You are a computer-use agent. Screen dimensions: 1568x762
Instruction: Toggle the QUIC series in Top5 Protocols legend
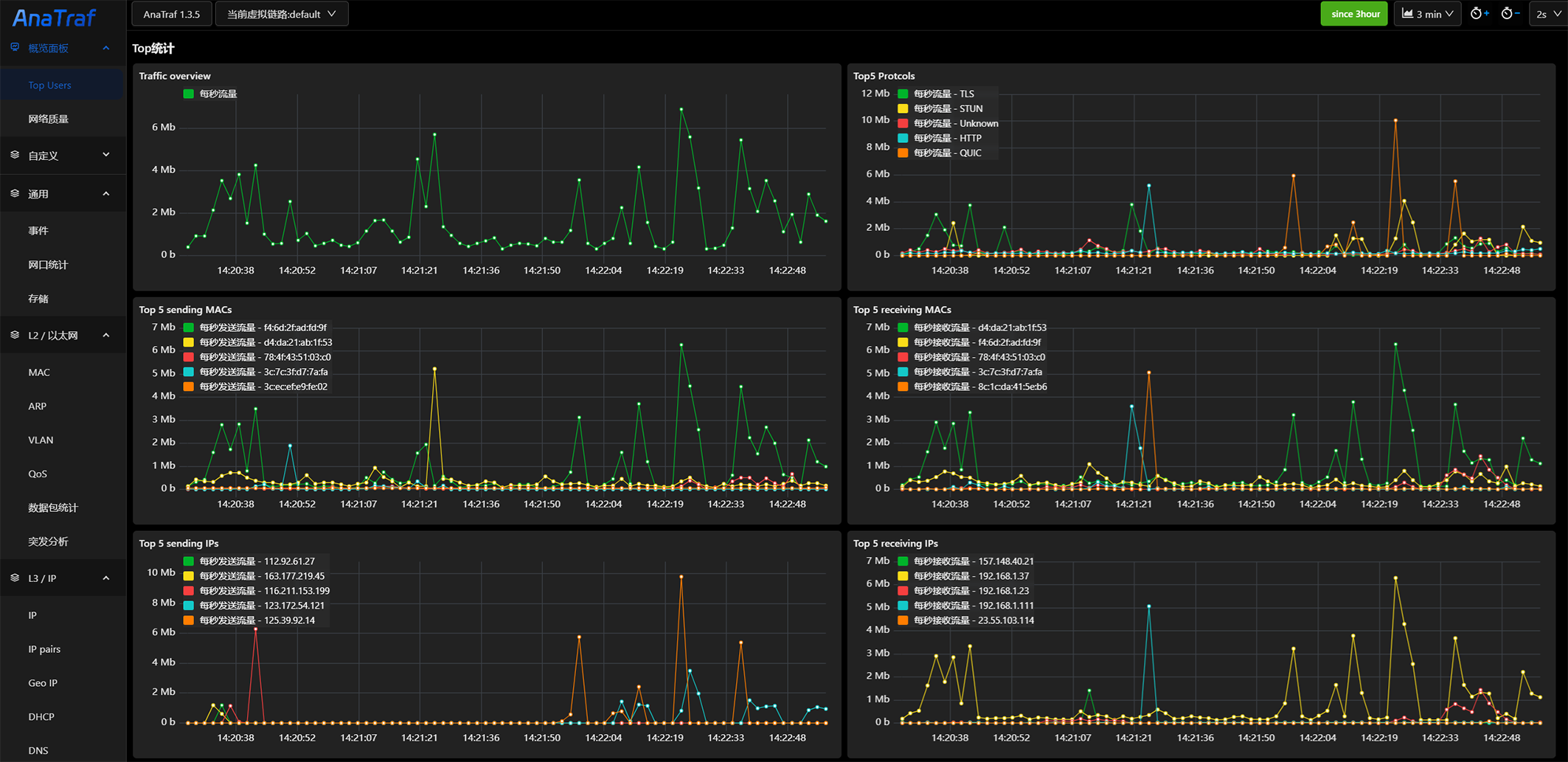(x=940, y=153)
